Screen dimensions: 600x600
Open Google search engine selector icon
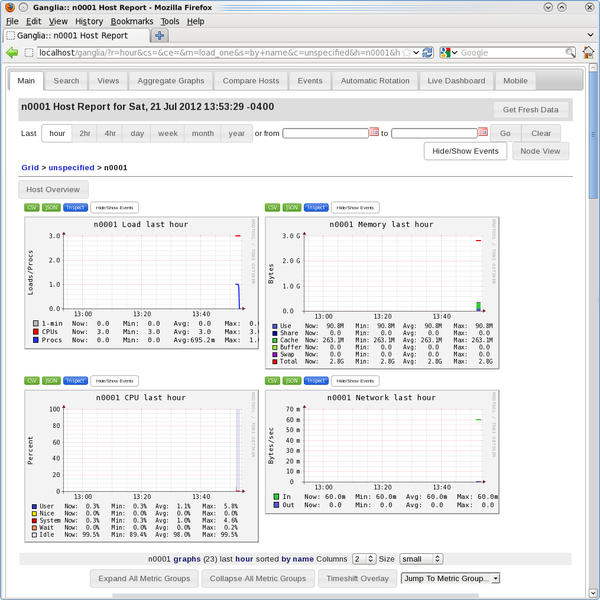[x=448, y=52]
